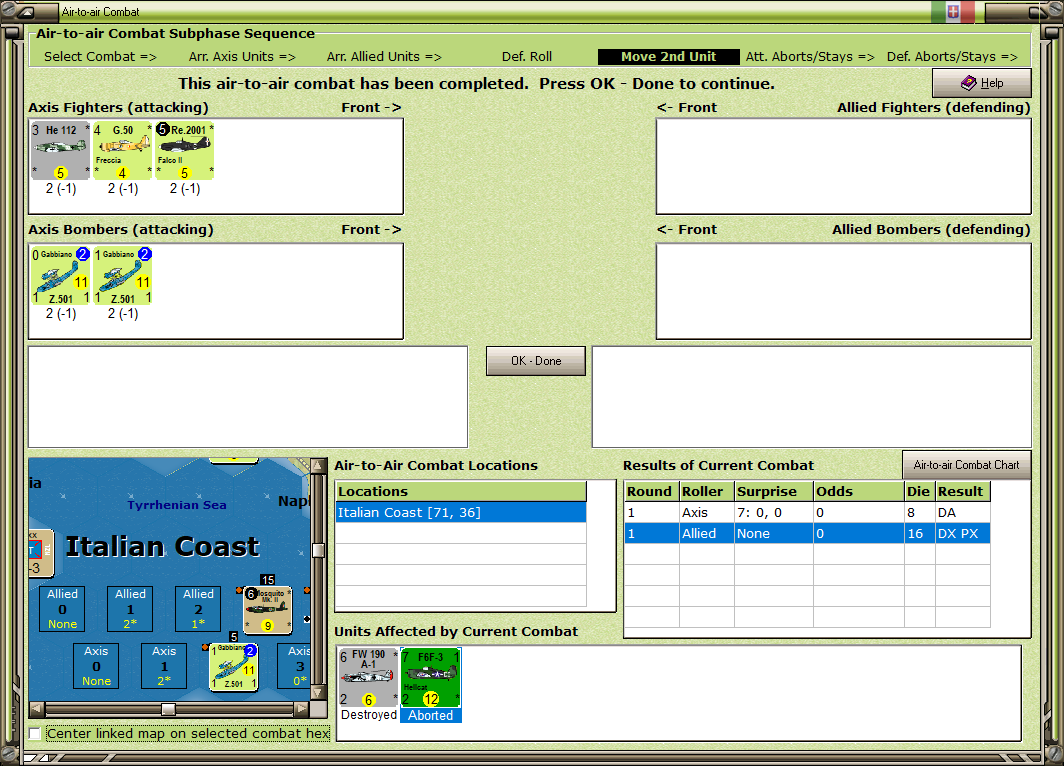Click the Odds column header

[859, 491]
